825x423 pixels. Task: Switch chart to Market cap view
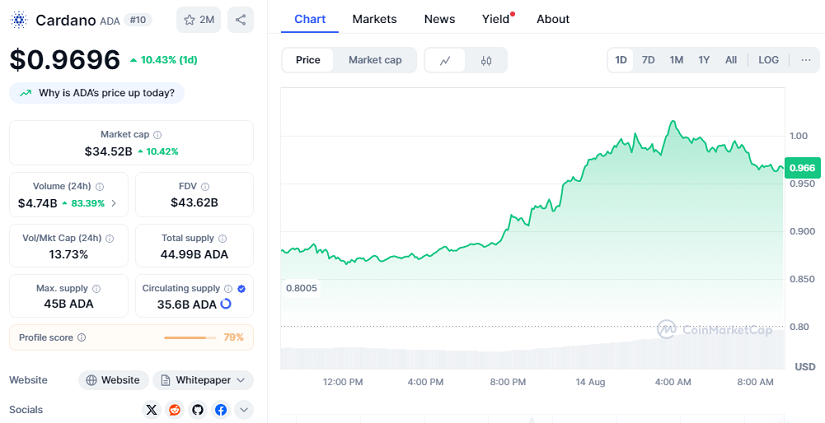pyautogui.click(x=375, y=60)
